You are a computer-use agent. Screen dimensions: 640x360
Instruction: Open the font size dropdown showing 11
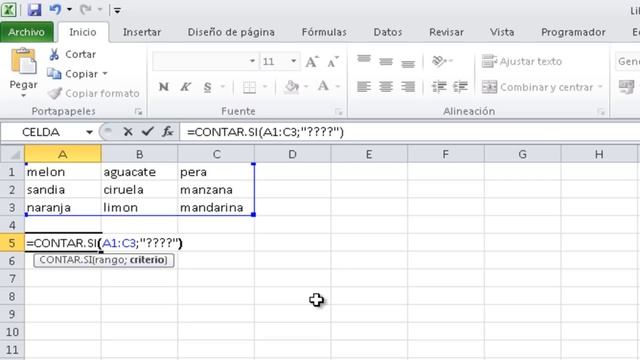coord(293,61)
